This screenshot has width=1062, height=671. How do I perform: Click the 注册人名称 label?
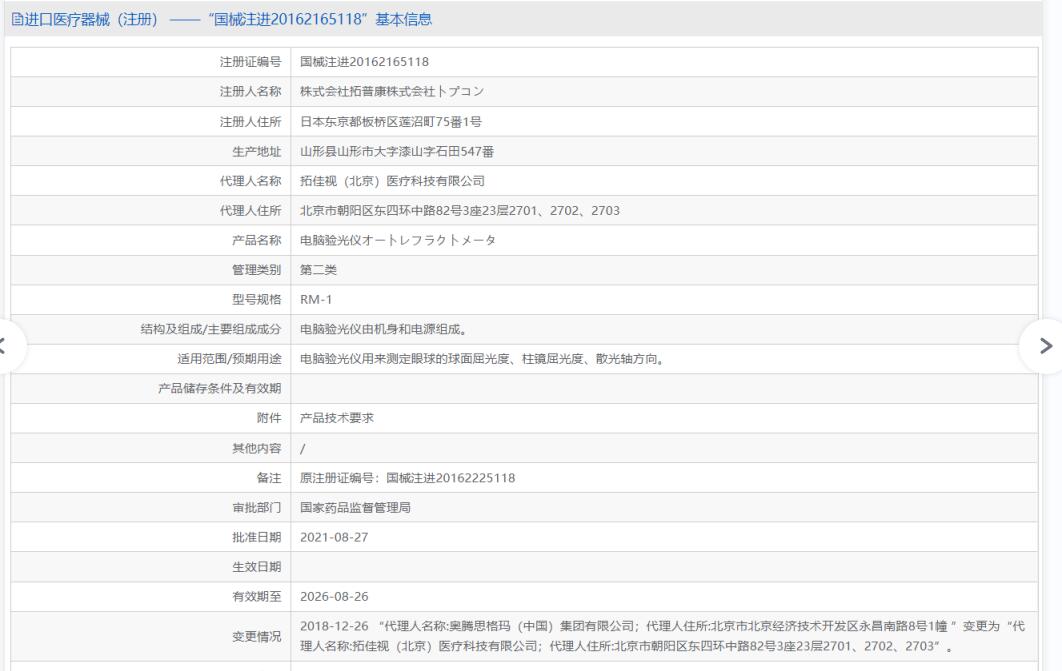tap(250, 91)
